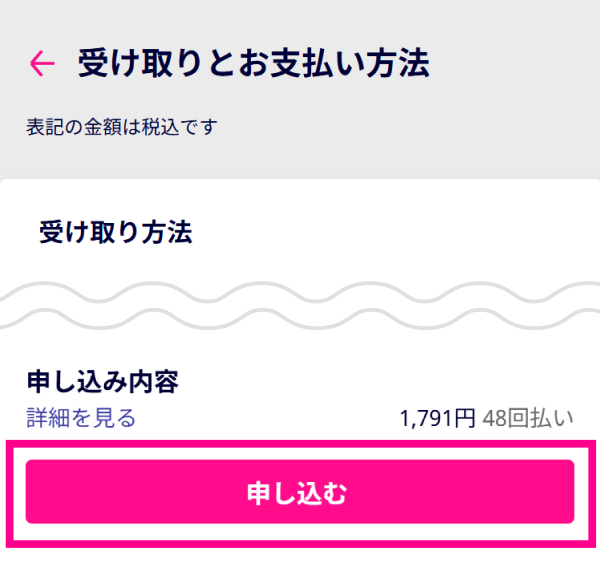Click empty area right of 申し込み内容 heading
This screenshot has width=600, height=580.
point(400,381)
